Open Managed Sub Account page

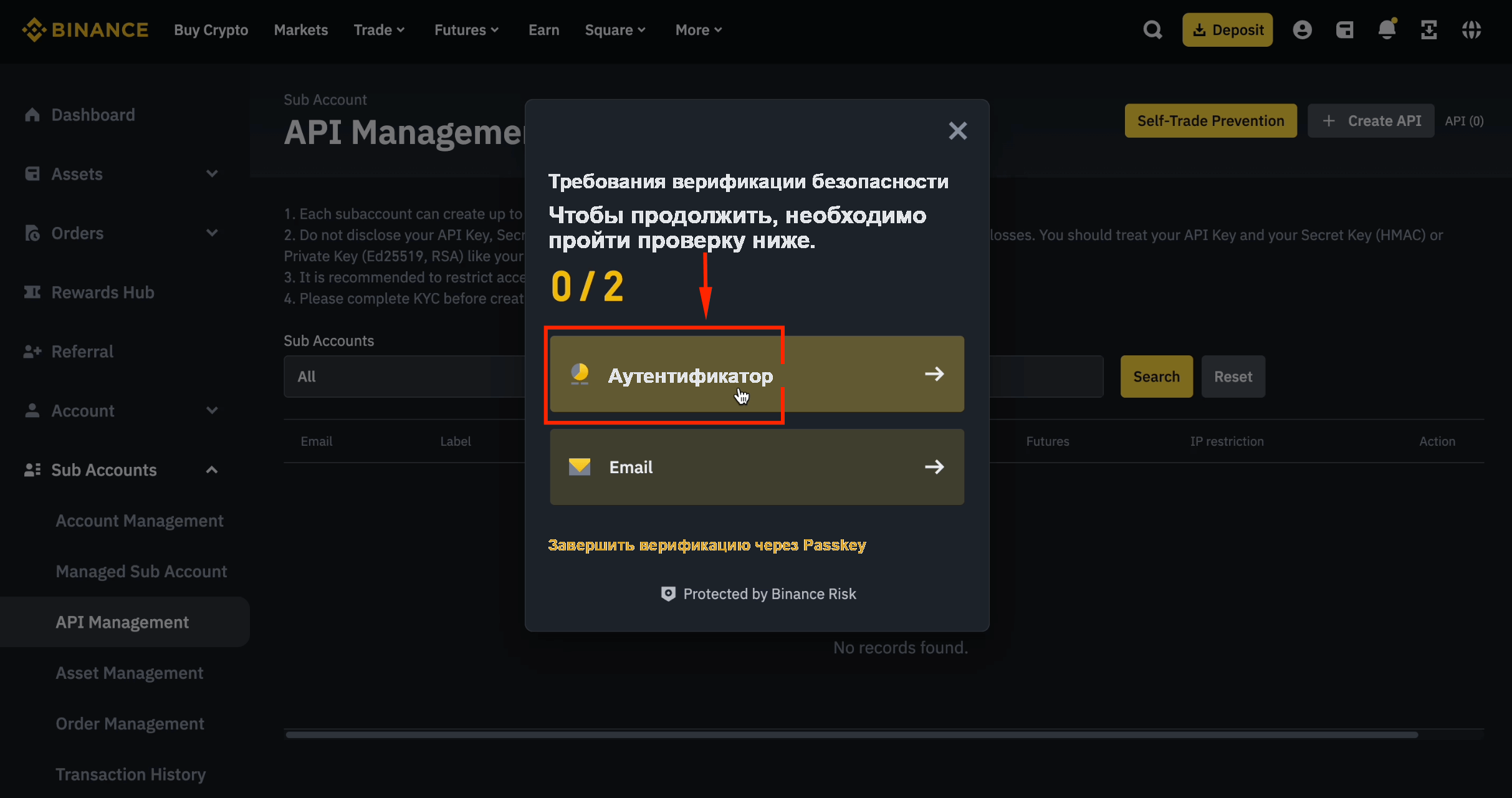point(141,571)
